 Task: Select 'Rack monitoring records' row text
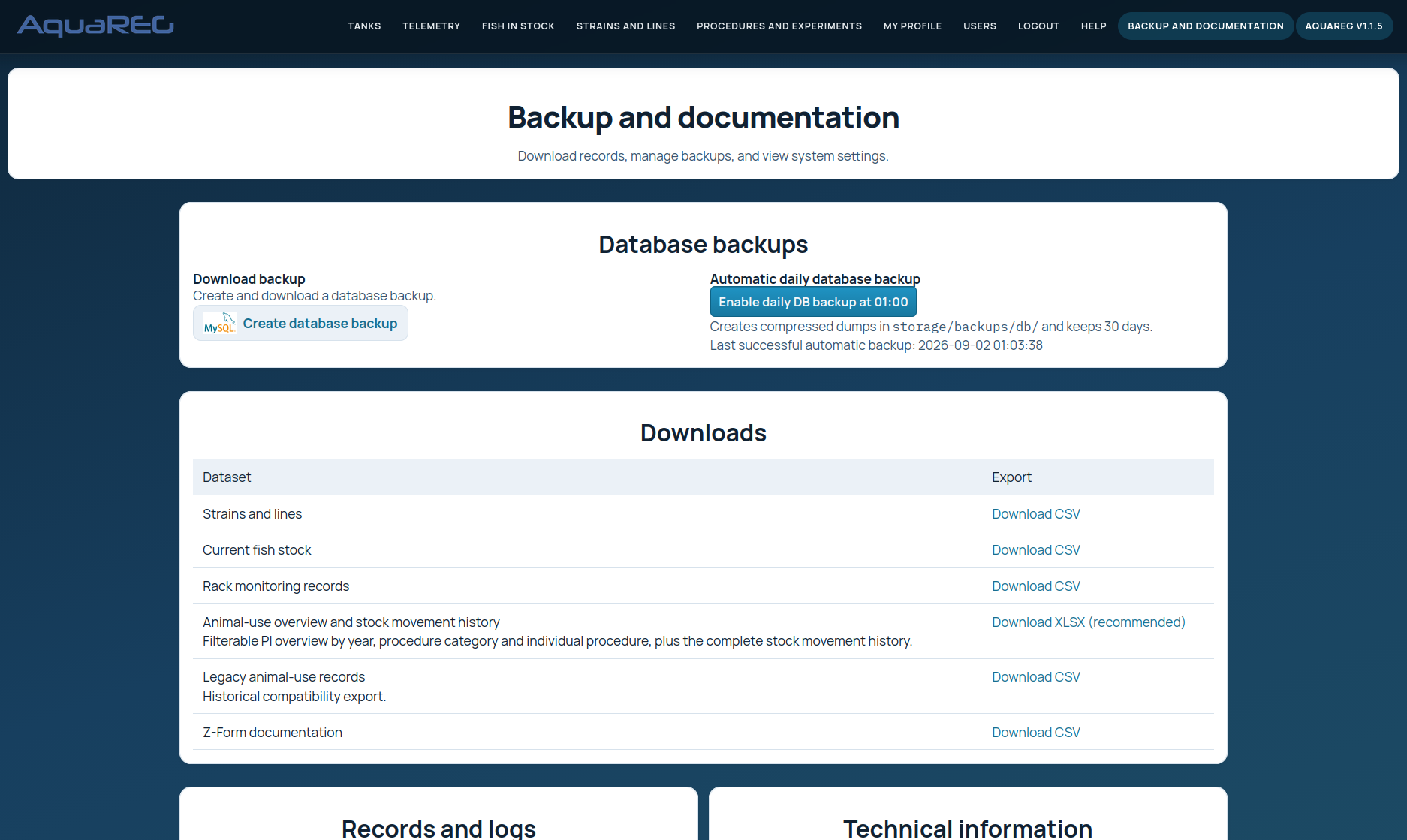click(276, 586)
